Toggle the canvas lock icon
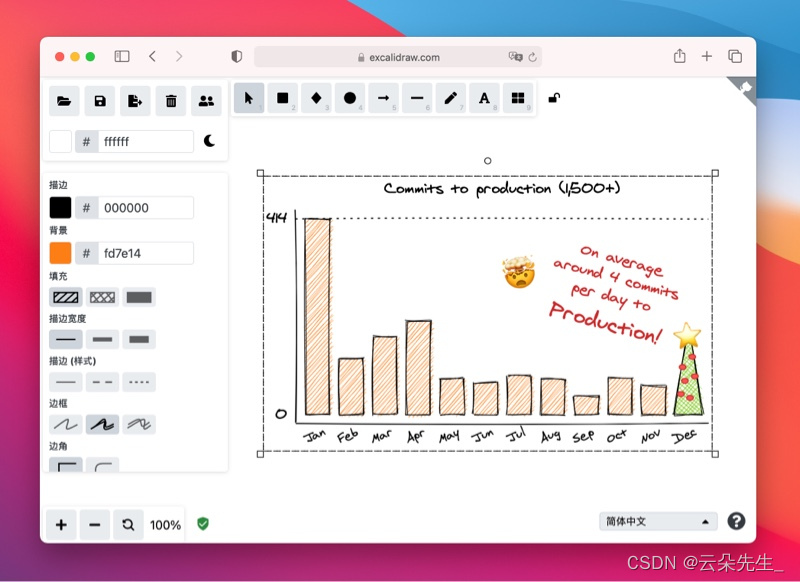Screen dimensions: 800x582 pos(554,97)
